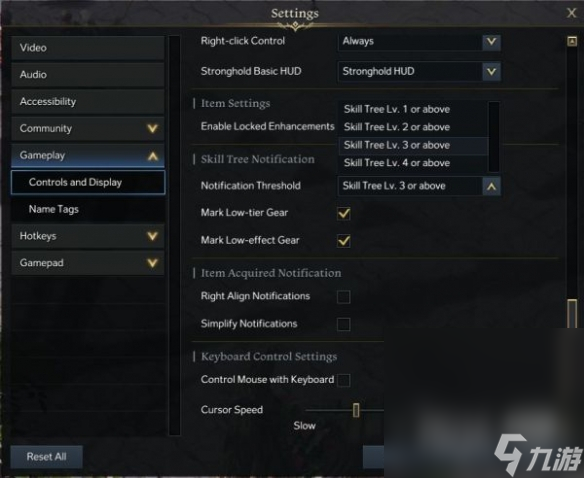This screenshot has width=584, height=478.
Task: Collapse the Gameplay section chevron
Action: pyautogui.click(x=153, y=156)
